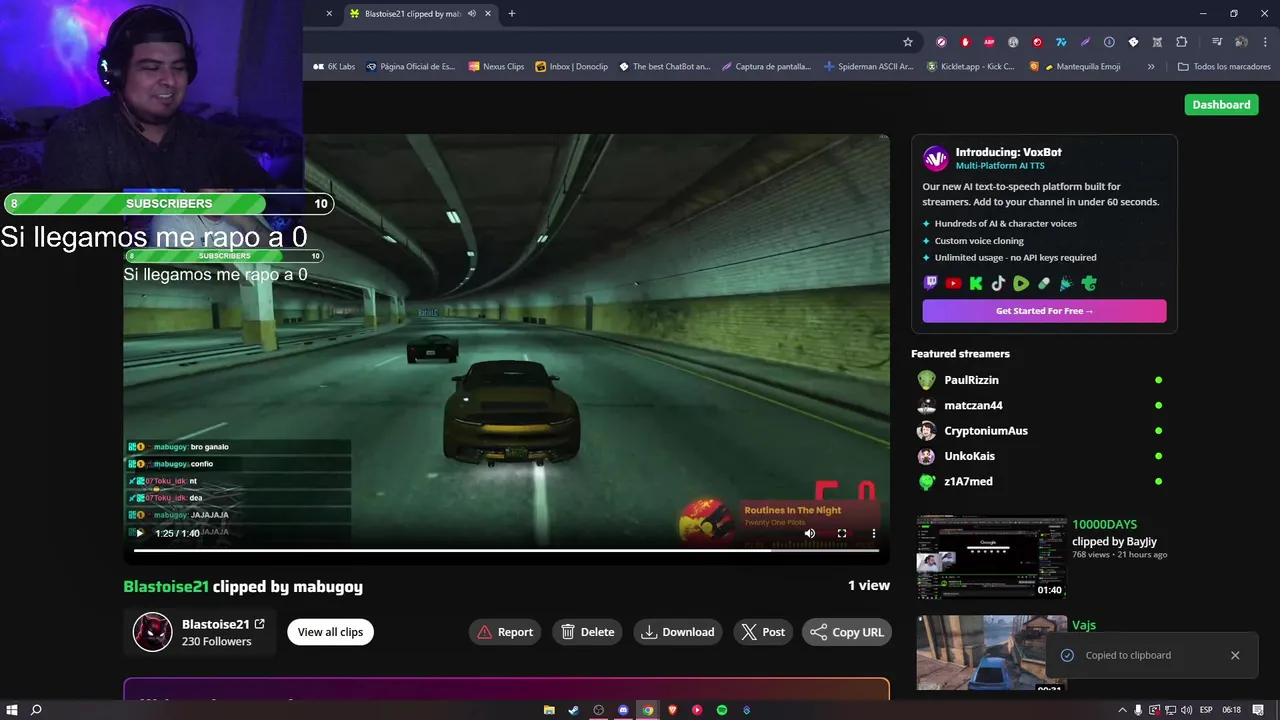Open the browser media controls icon
Image resolution: width=1280 pixels, height=720 pixels.
tap(1217, 42)
